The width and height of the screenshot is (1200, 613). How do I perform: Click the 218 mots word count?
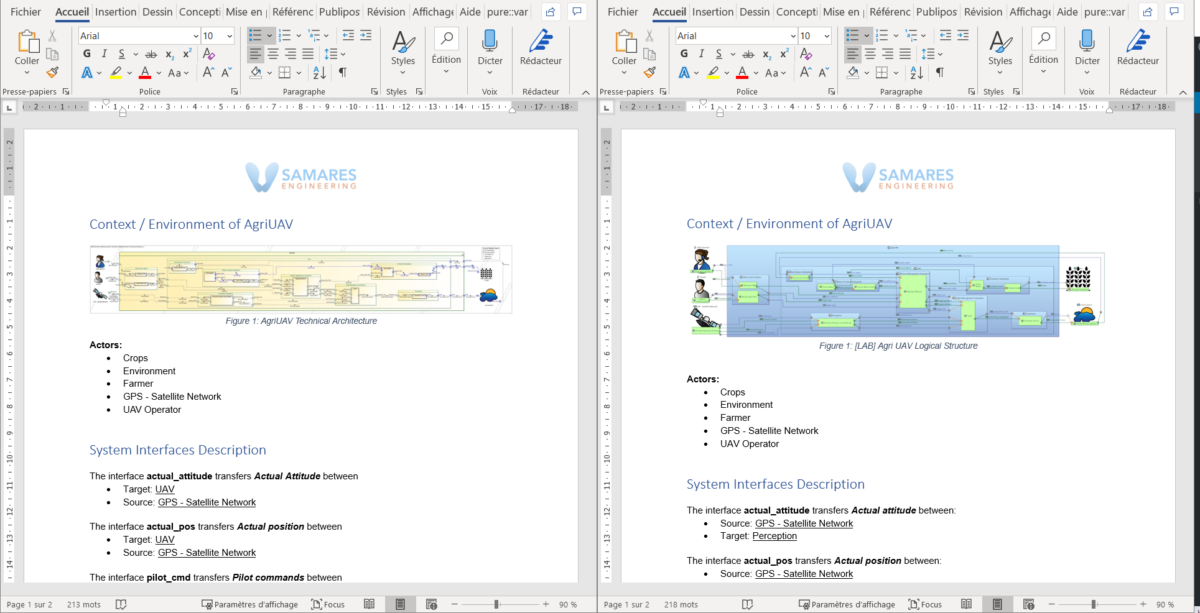tap(680, 603)
